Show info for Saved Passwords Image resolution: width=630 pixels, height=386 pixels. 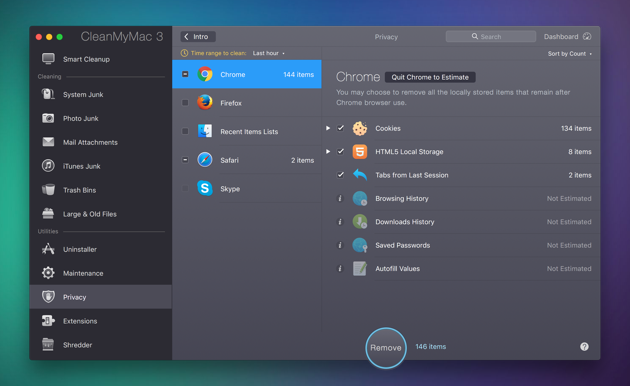point(340,245)
